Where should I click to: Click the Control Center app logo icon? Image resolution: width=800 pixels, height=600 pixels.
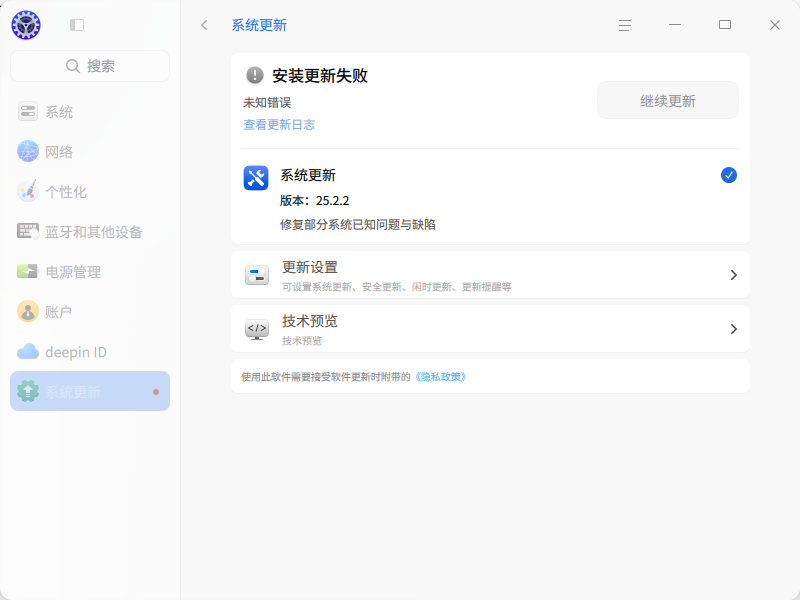pyautogui.click(x=26, y=25)
